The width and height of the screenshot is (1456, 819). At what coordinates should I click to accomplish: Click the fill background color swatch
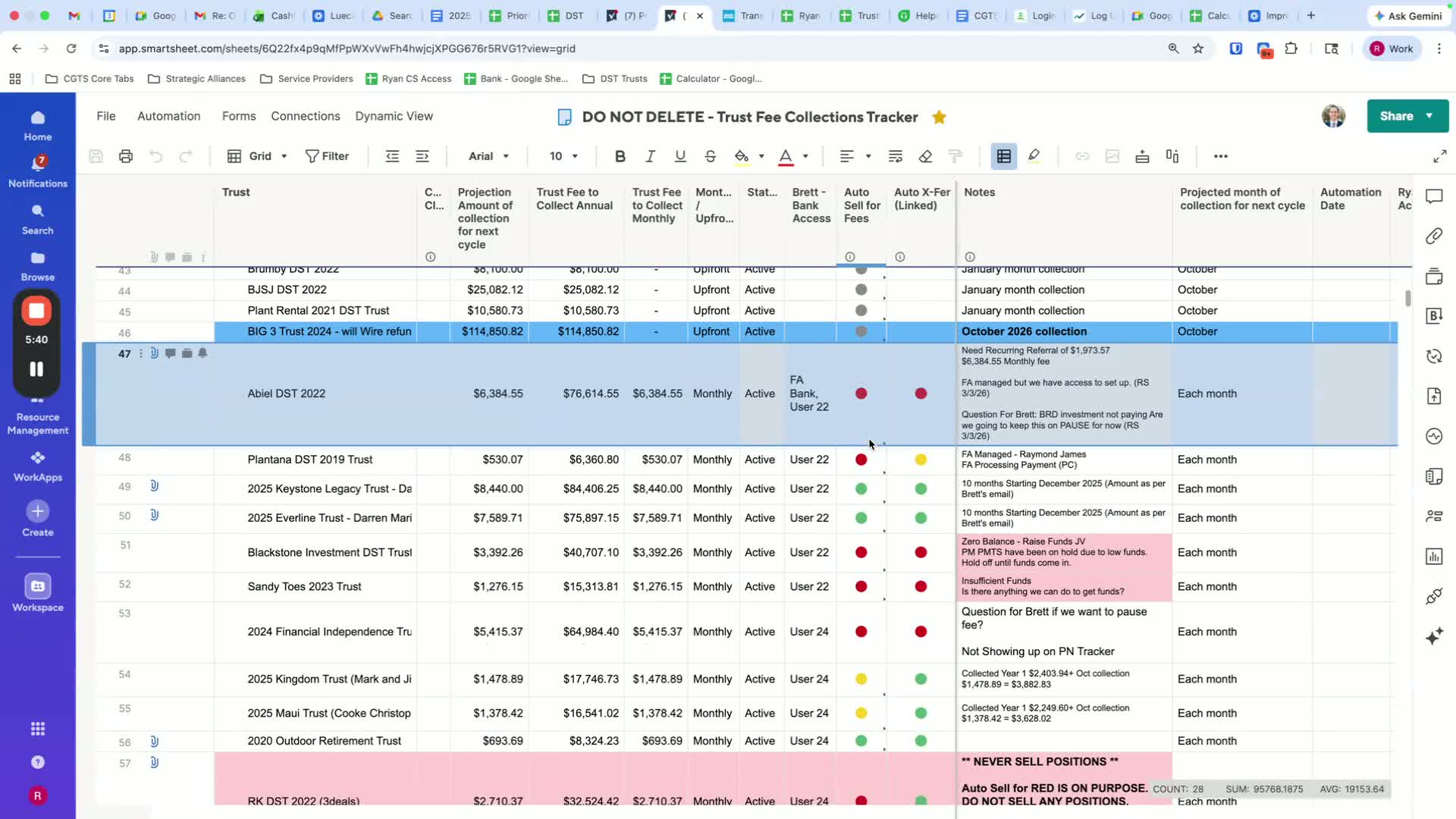tap(741, 156)
